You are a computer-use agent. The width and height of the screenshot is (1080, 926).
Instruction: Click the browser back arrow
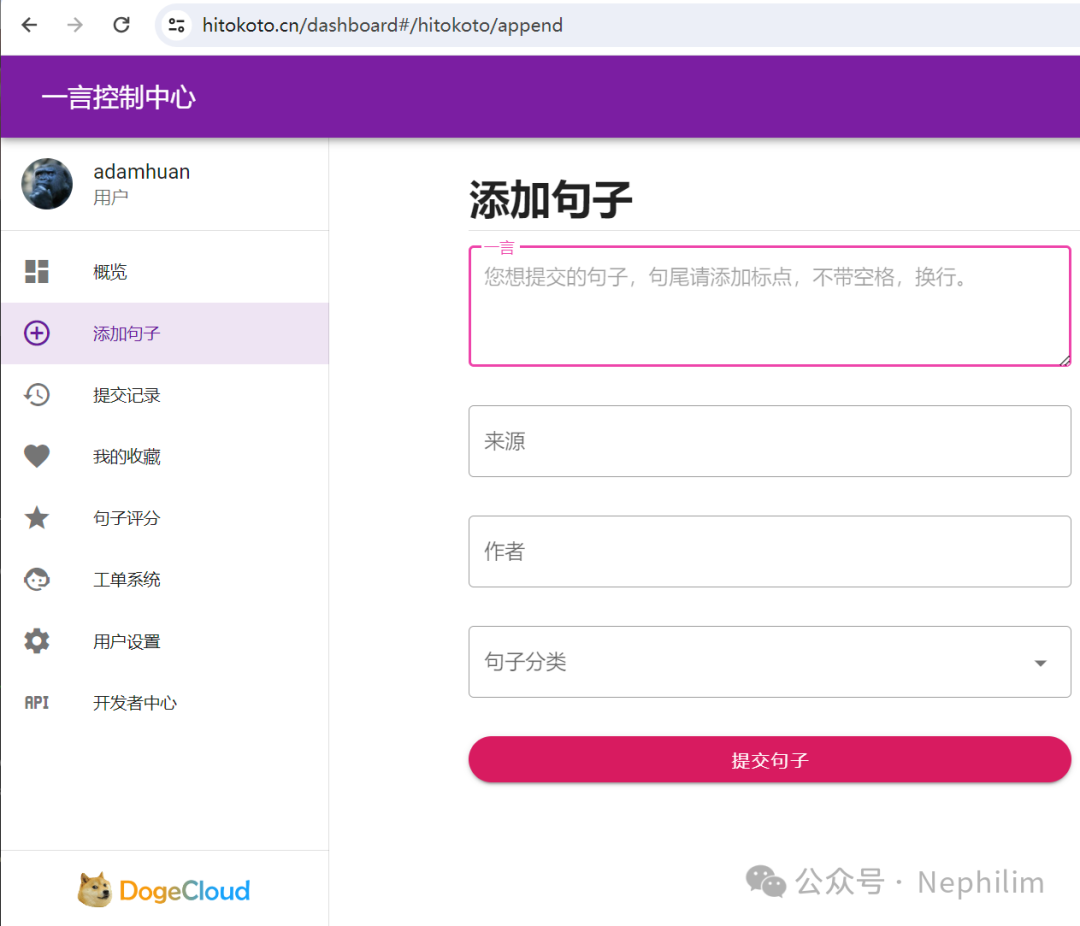(x=30, y=25)
